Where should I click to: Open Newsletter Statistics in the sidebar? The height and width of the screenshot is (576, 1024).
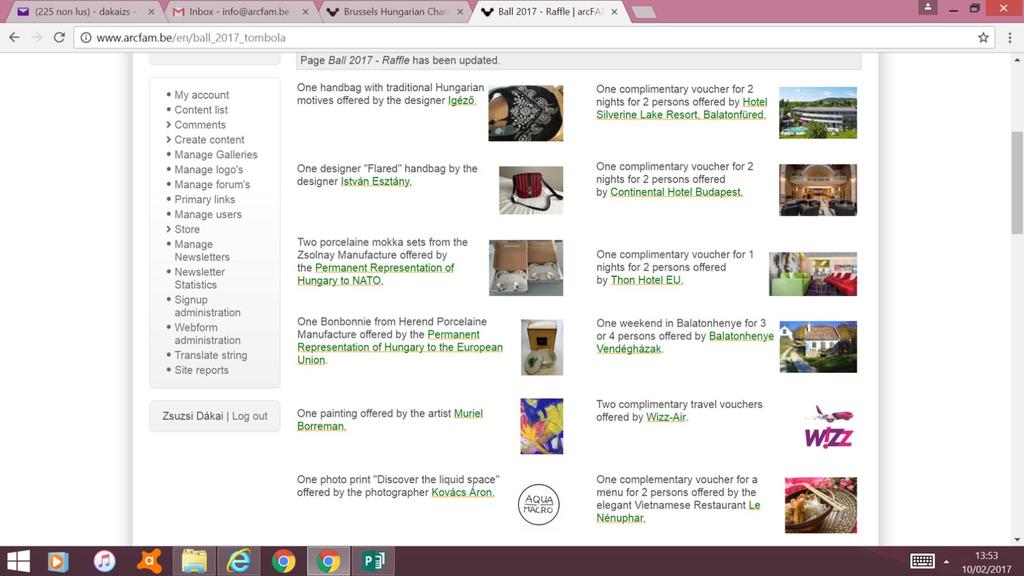pos(199,278)
